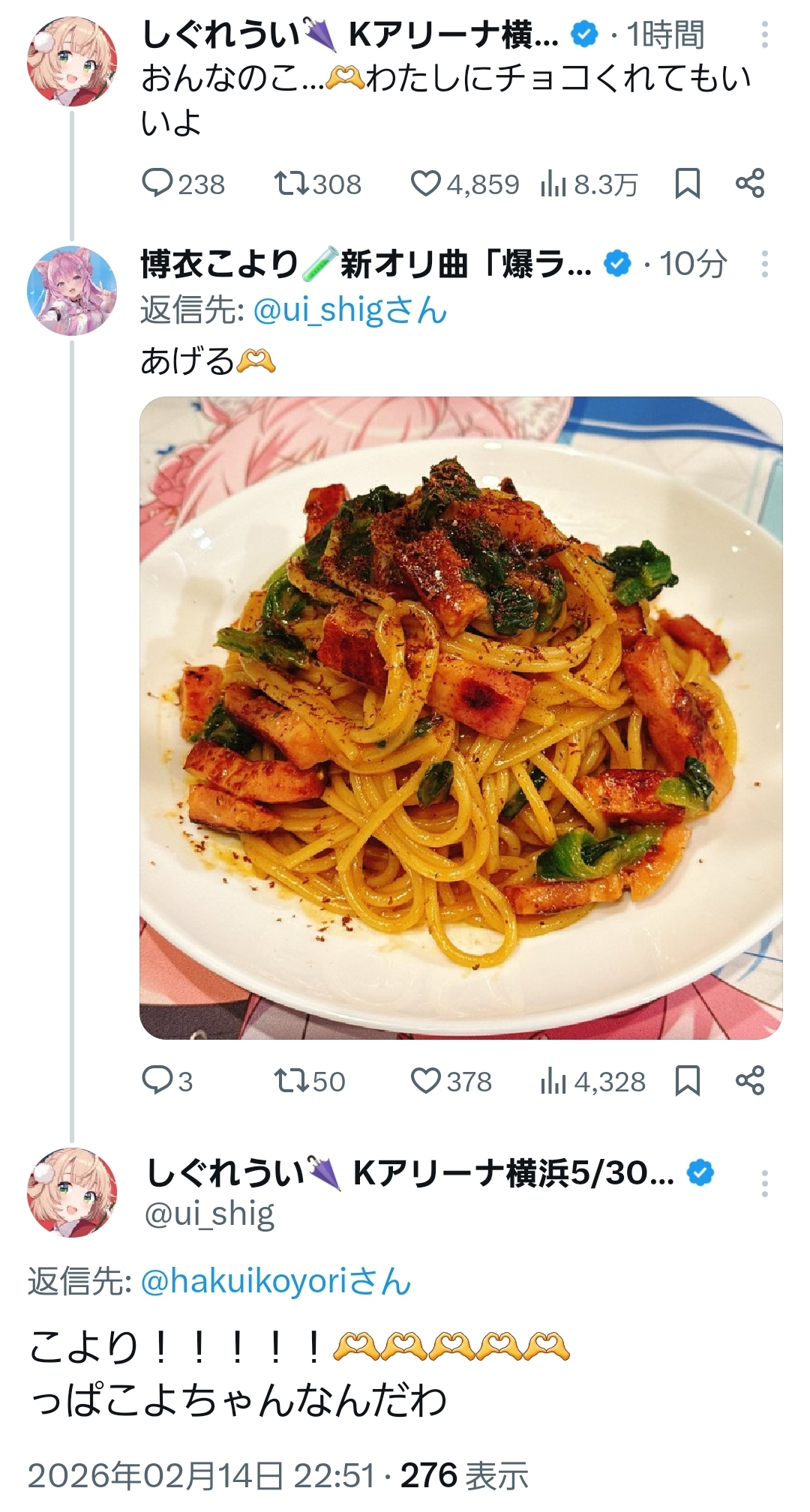Like the pasta tweet with 378 likes
Screen dimensions: 810x1512
point(426,1081)
